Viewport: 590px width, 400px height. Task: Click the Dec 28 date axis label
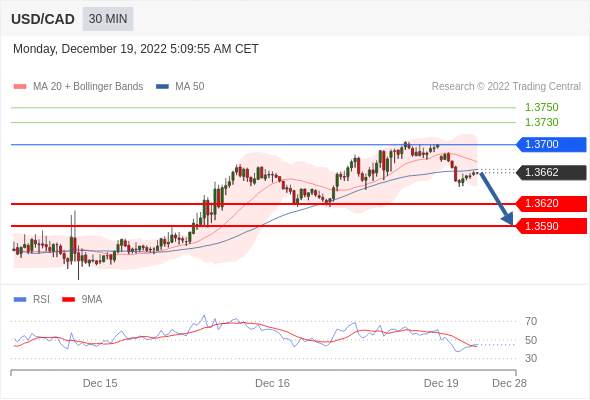(x=509, y=383)
